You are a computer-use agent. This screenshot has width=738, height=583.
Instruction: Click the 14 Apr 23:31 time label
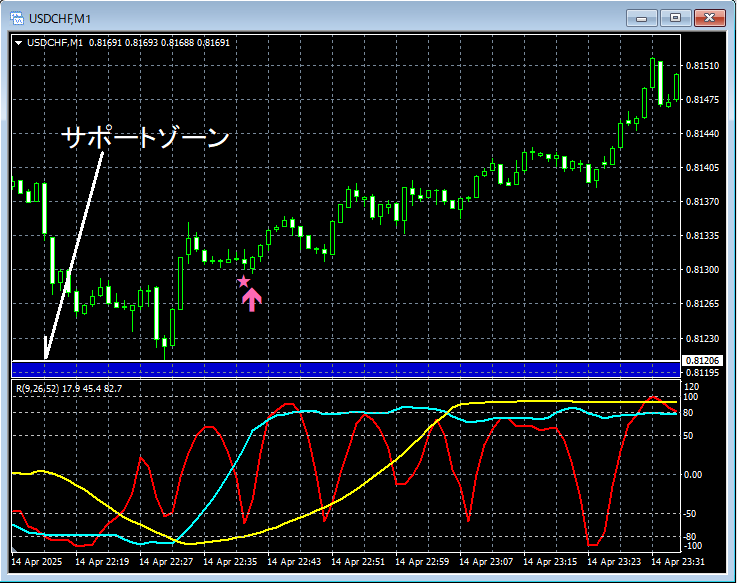(678, 562)
